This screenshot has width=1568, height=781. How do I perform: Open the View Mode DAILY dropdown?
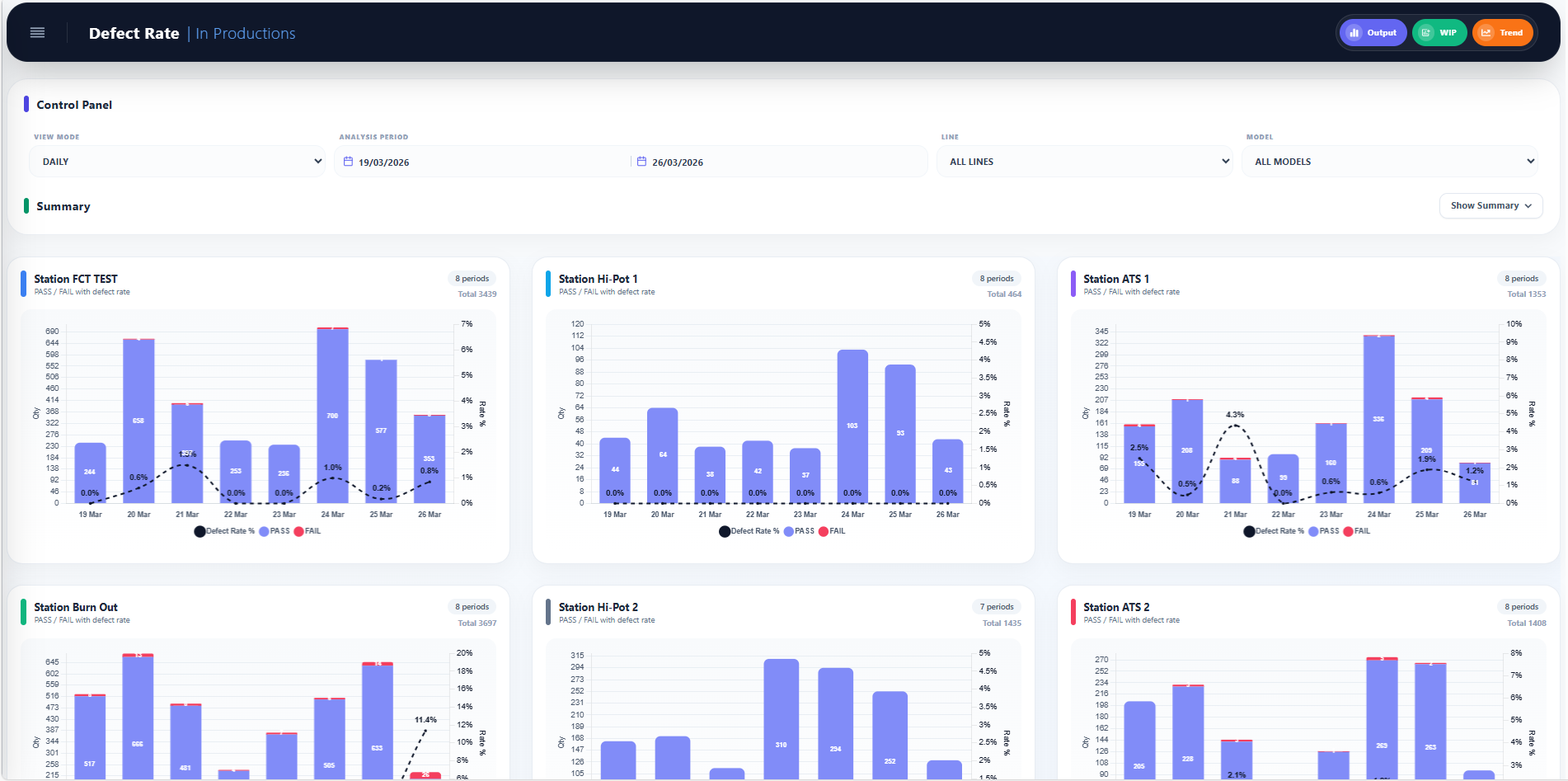[178, 162]
